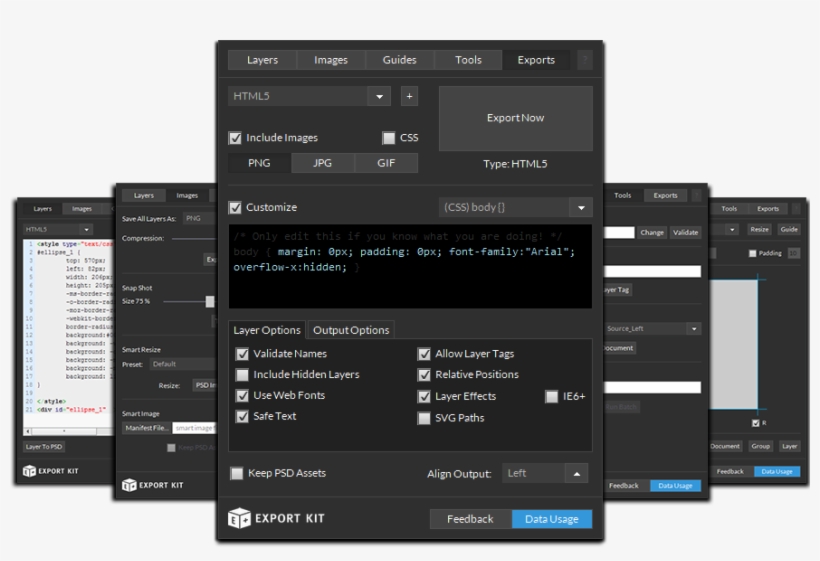Image resolution: width=820 pixels, height=561 pixels.
Task: Click the smart image input field
Action: coord(194,428)
